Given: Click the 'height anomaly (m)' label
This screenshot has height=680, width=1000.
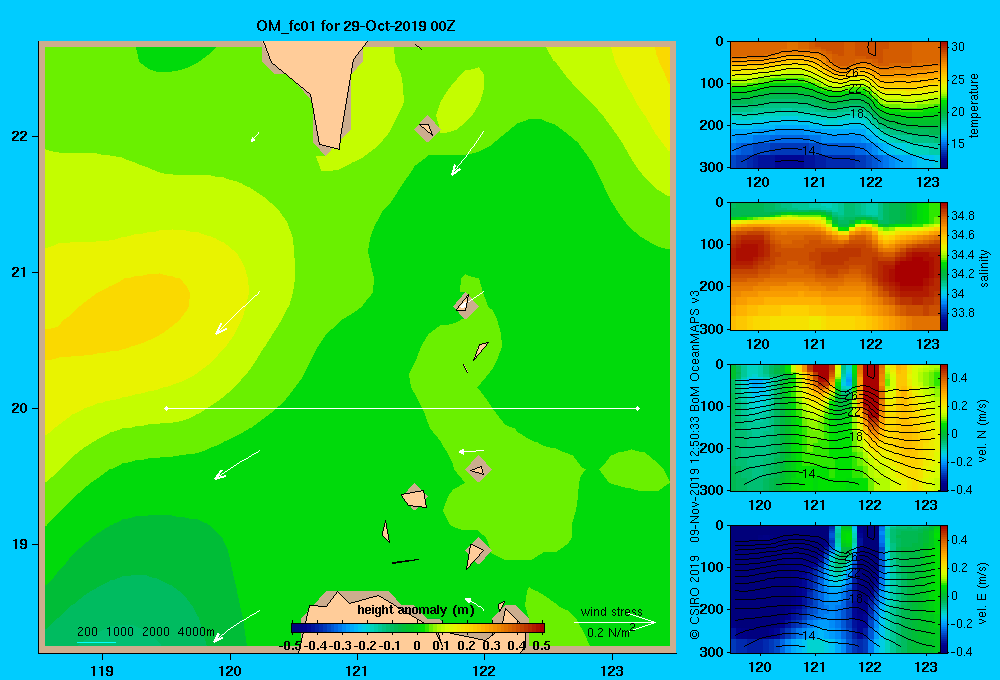Looking at the screenshot, I should 415,610.
